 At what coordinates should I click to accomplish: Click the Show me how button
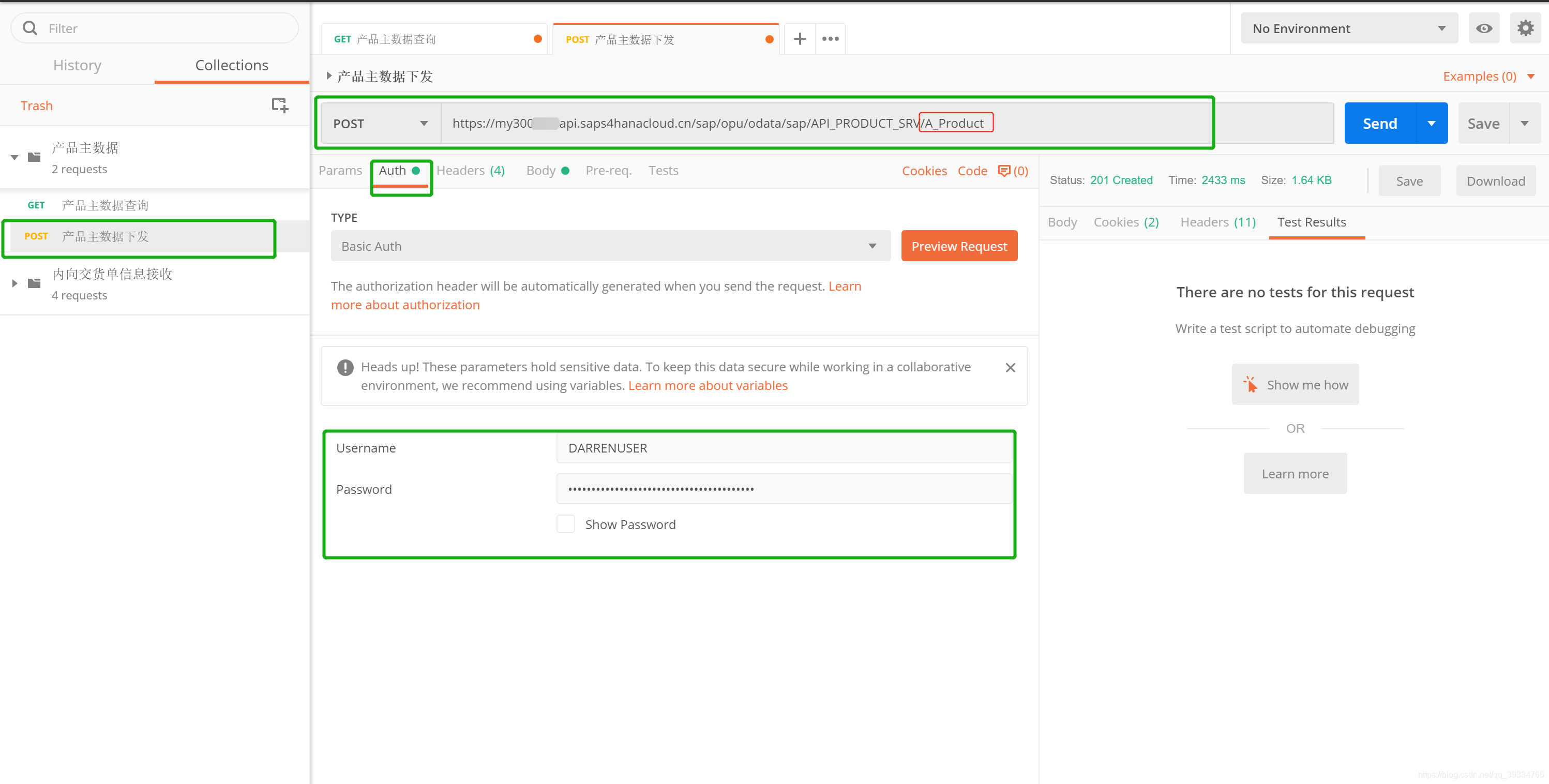[x=1295, y=385]
